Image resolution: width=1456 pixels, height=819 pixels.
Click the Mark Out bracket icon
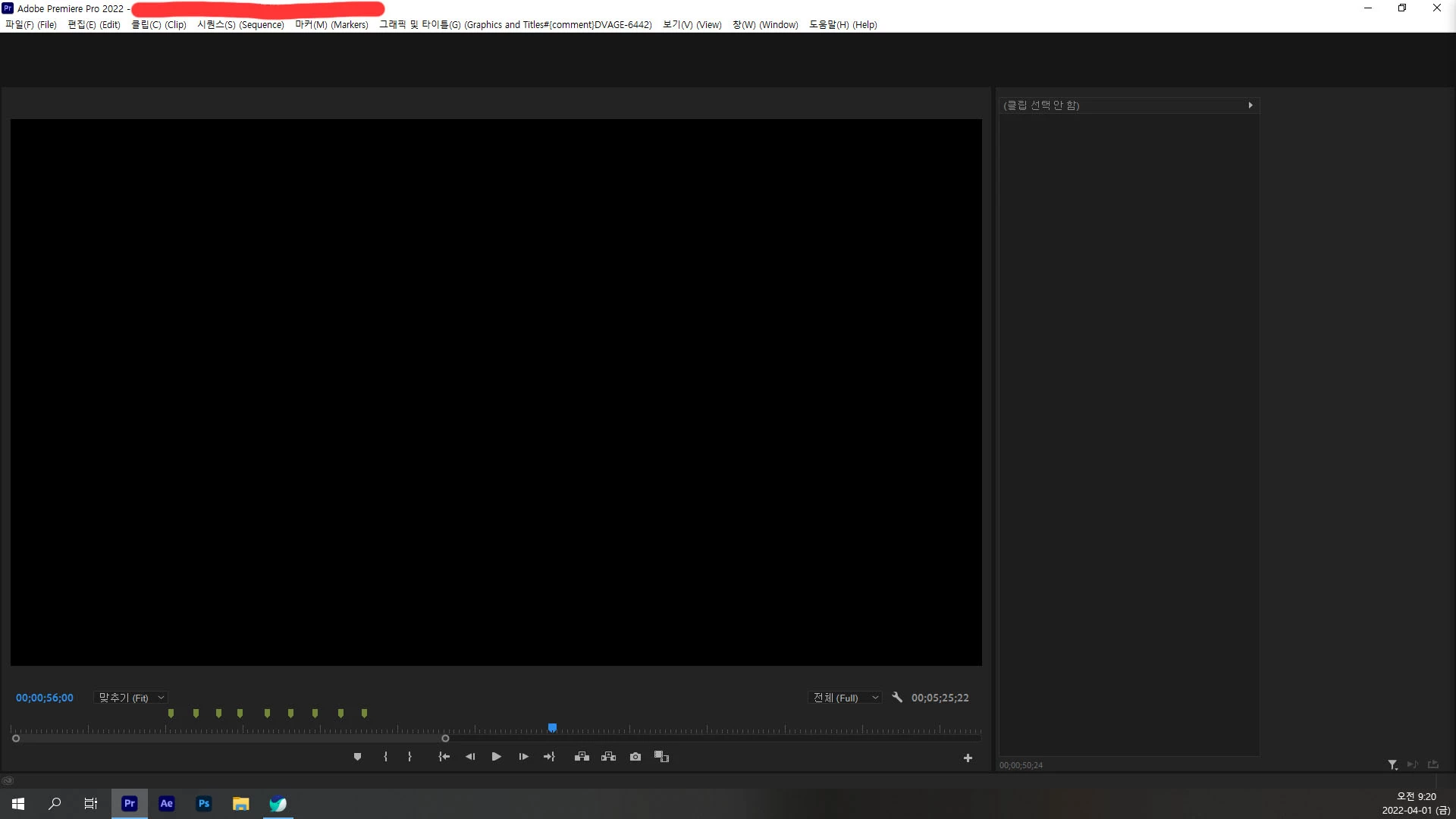point(409,757)
